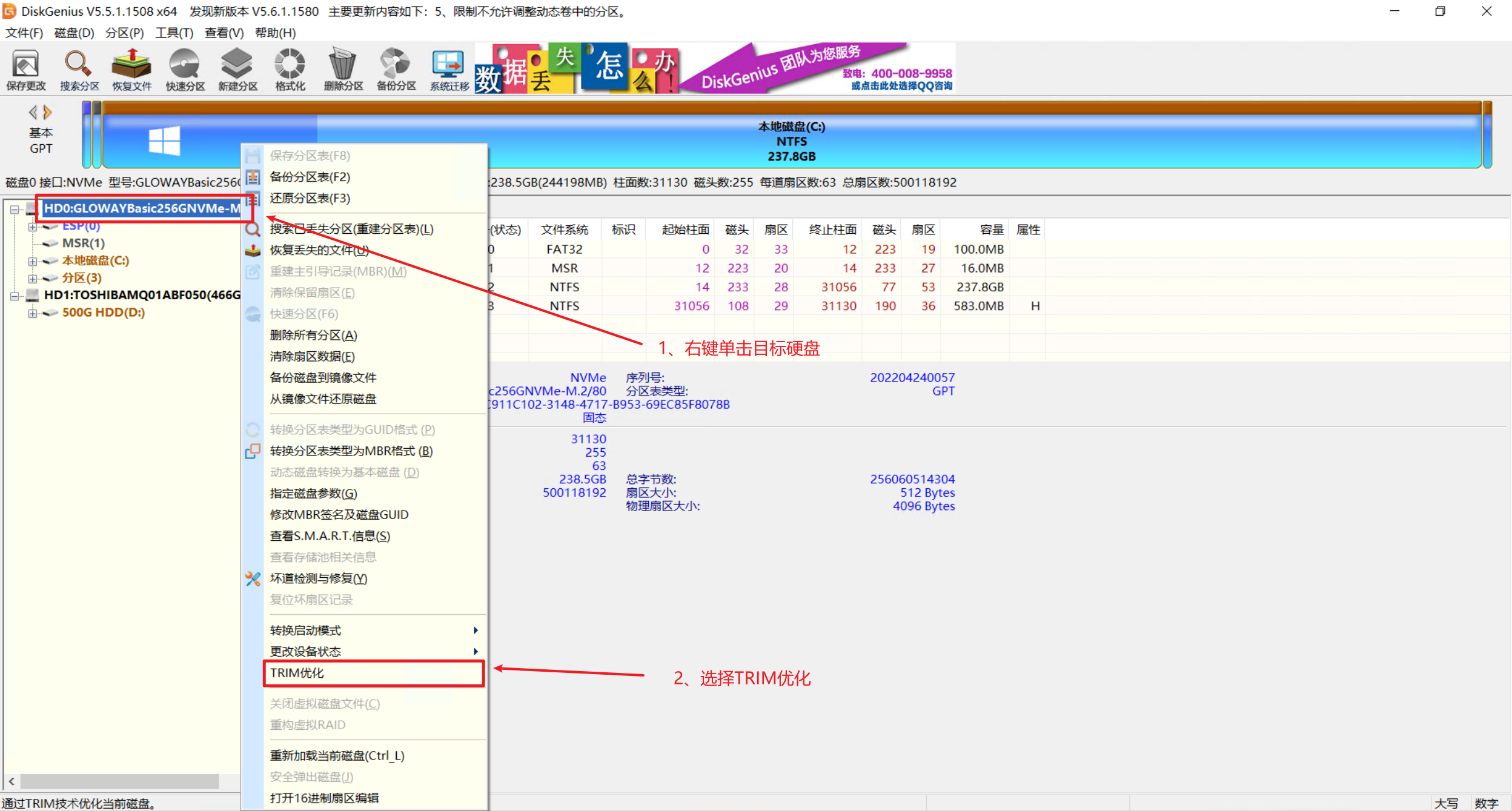This screenshot has height=811, width=1512.
Task: Select the 备份分区 backup partition icon
Action: (x=395, y=68)
